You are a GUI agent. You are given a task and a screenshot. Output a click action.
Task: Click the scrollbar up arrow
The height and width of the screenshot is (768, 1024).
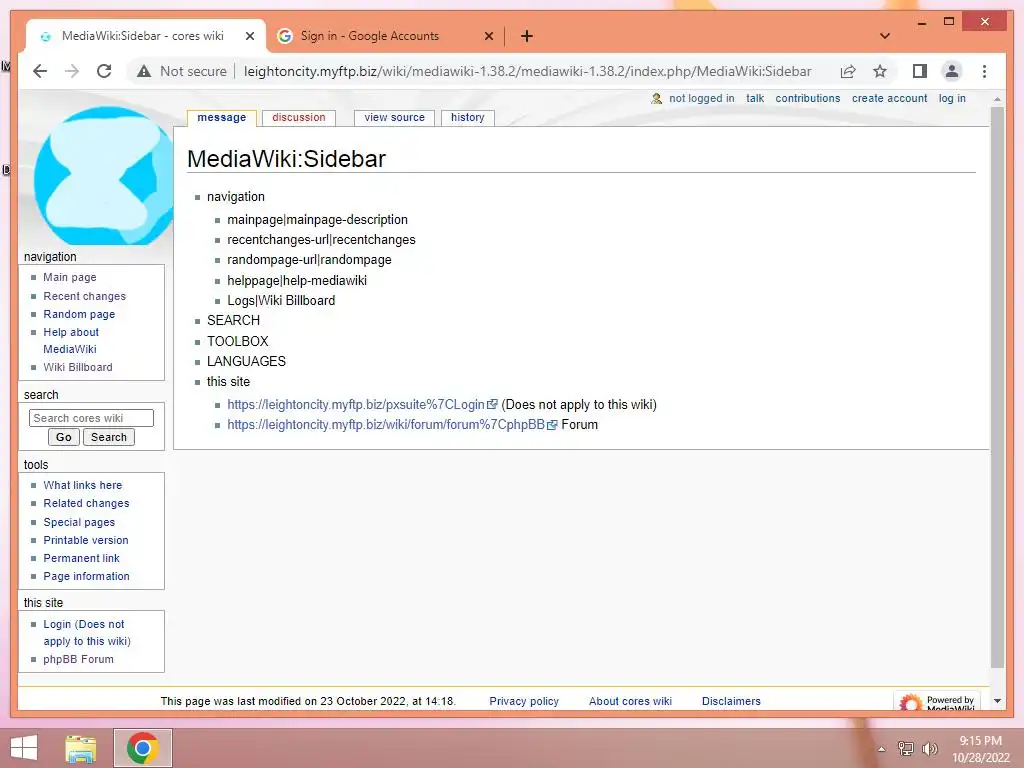[x=997, y=99]
